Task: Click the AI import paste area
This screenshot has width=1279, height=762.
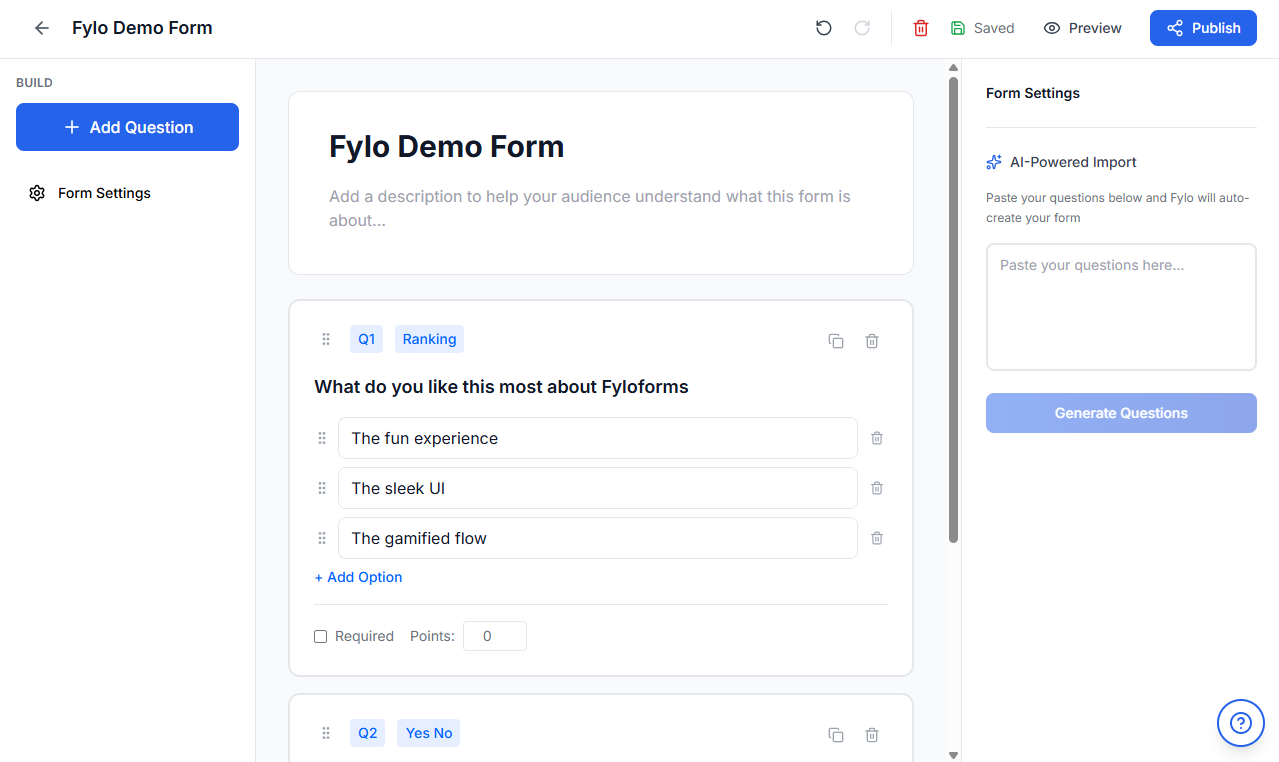Action: click(x=1120, y=306)
